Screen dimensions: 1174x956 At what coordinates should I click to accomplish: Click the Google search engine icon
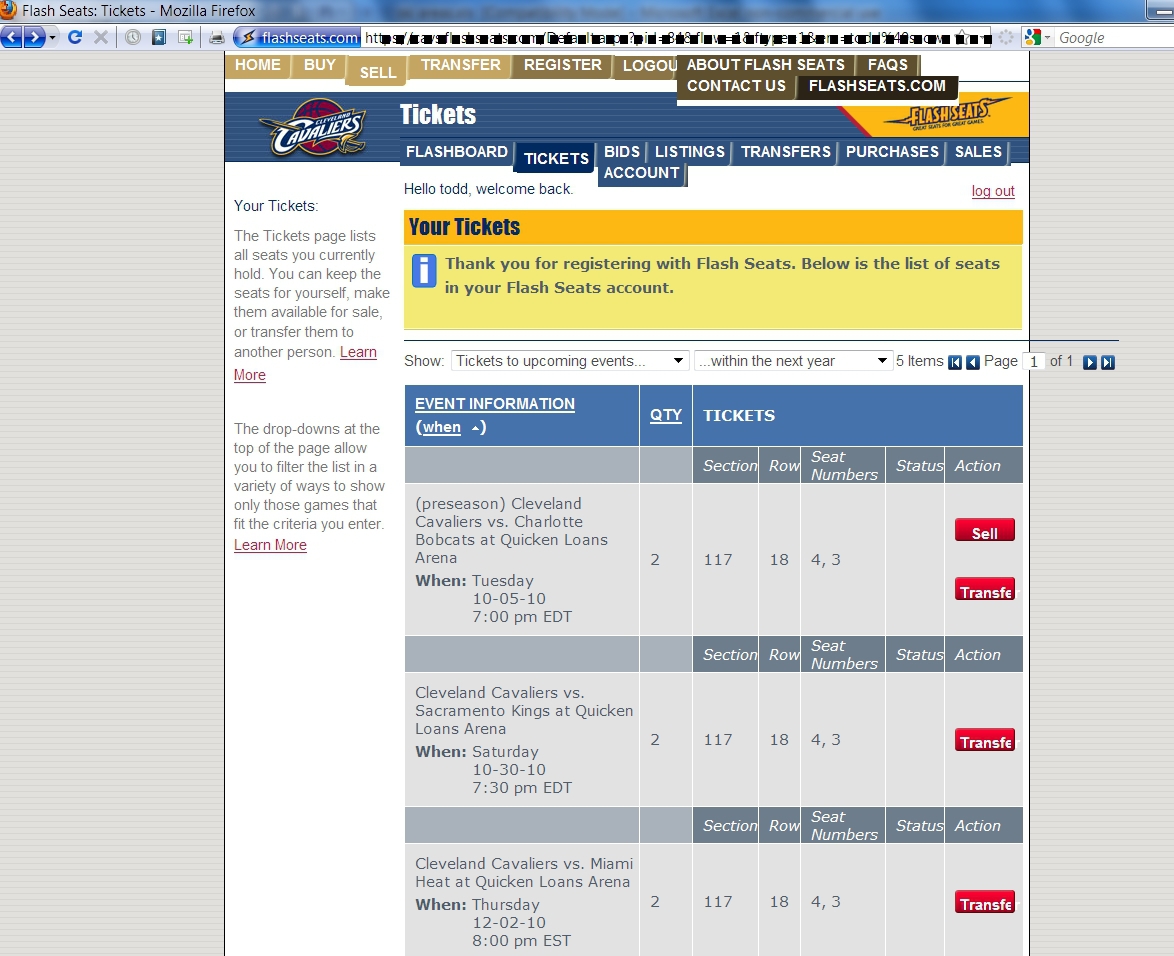click(1032, 37)
